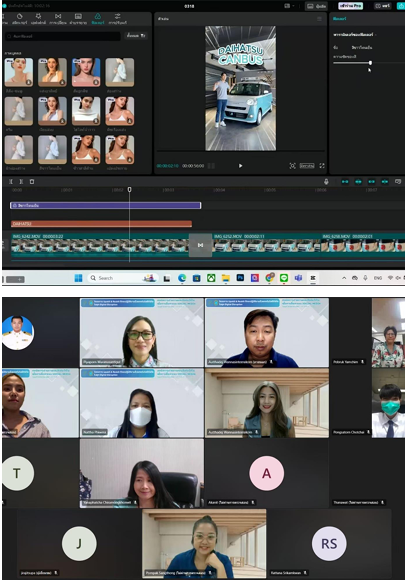Open the preview panel menu icon

319,19
